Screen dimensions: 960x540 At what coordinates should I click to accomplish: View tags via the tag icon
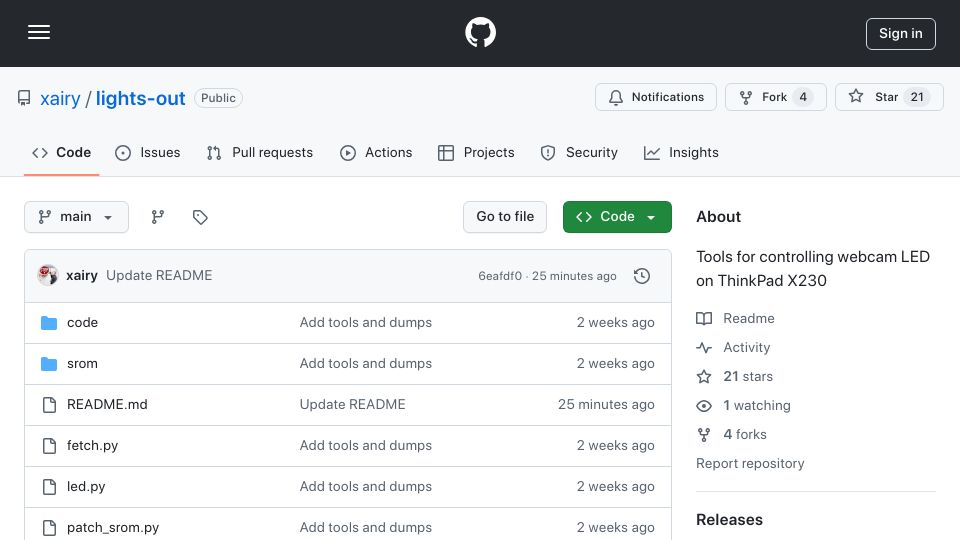(x=200, y=217)
